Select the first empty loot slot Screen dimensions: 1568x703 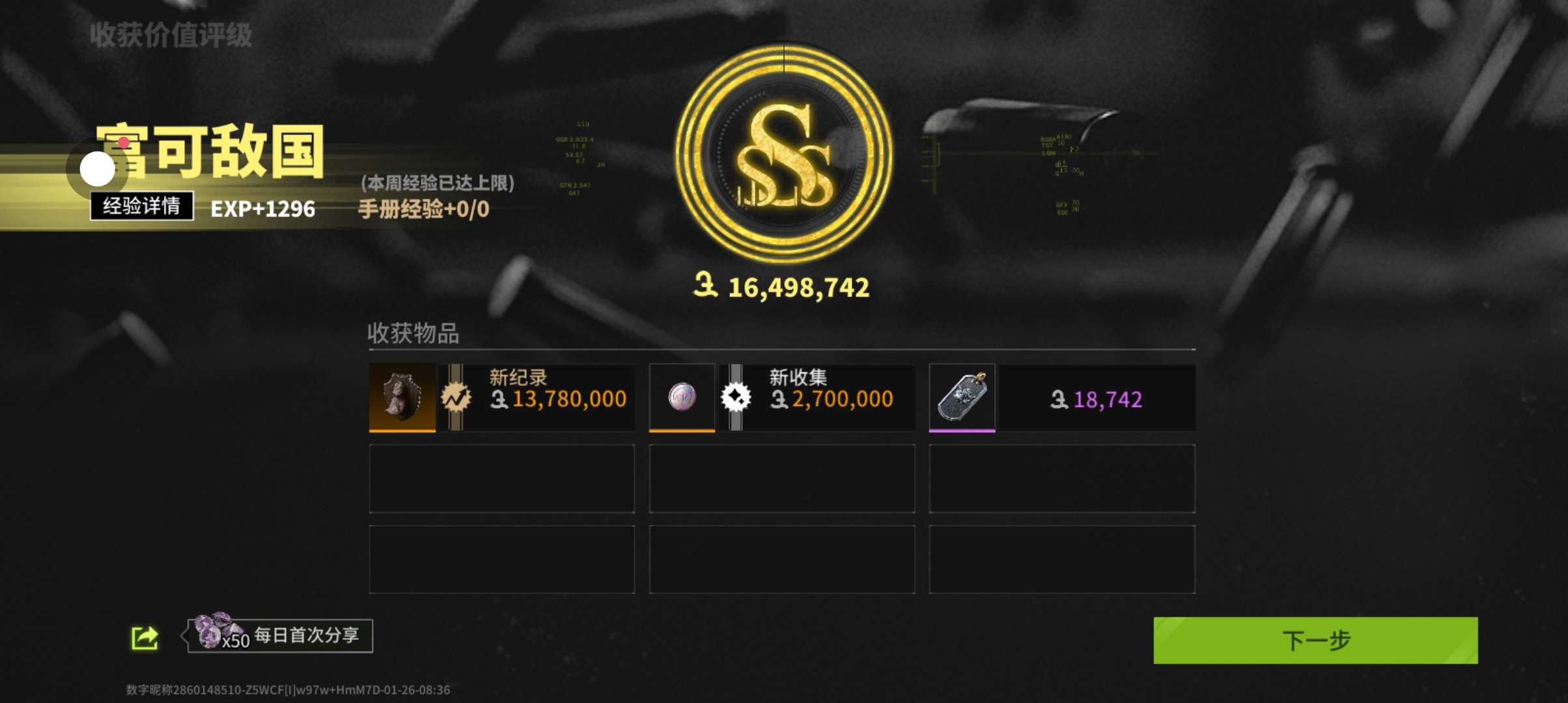[502, 478]
